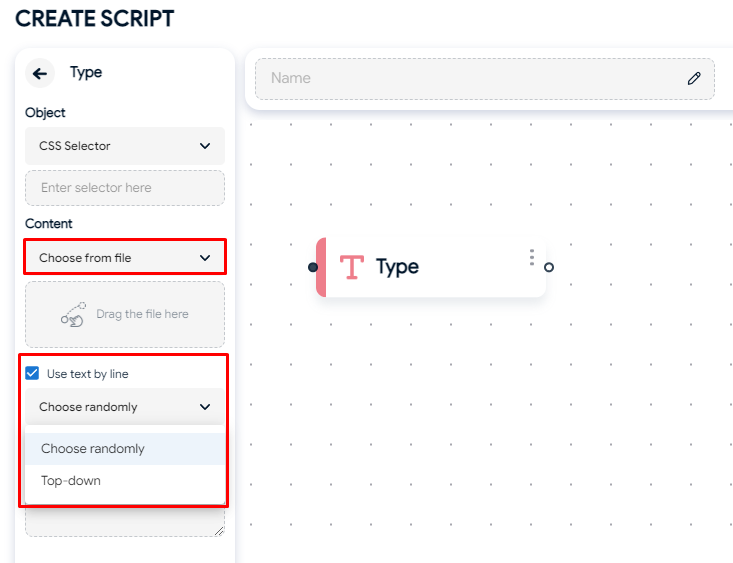Click the chevron arrow of CSS Selector dropdown
The width and height of the screenshot is (733, 563).
tap(205, 146)
